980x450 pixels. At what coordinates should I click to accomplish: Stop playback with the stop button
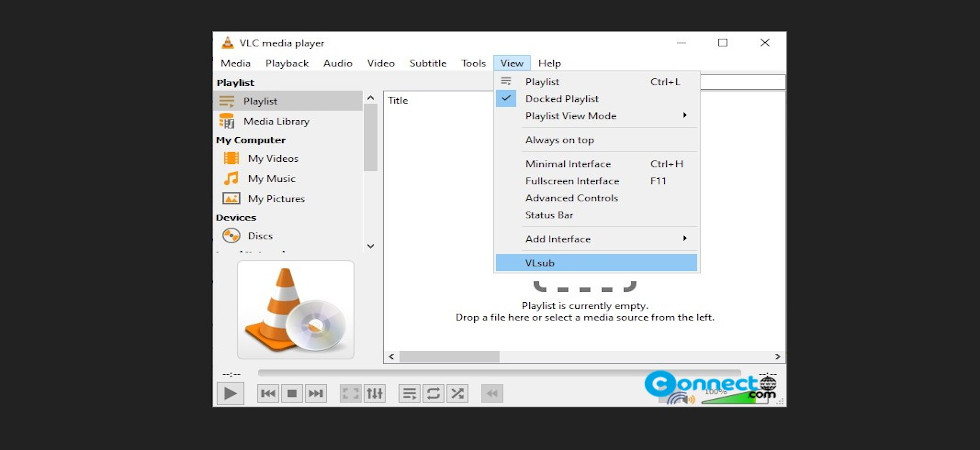[292, 393]
